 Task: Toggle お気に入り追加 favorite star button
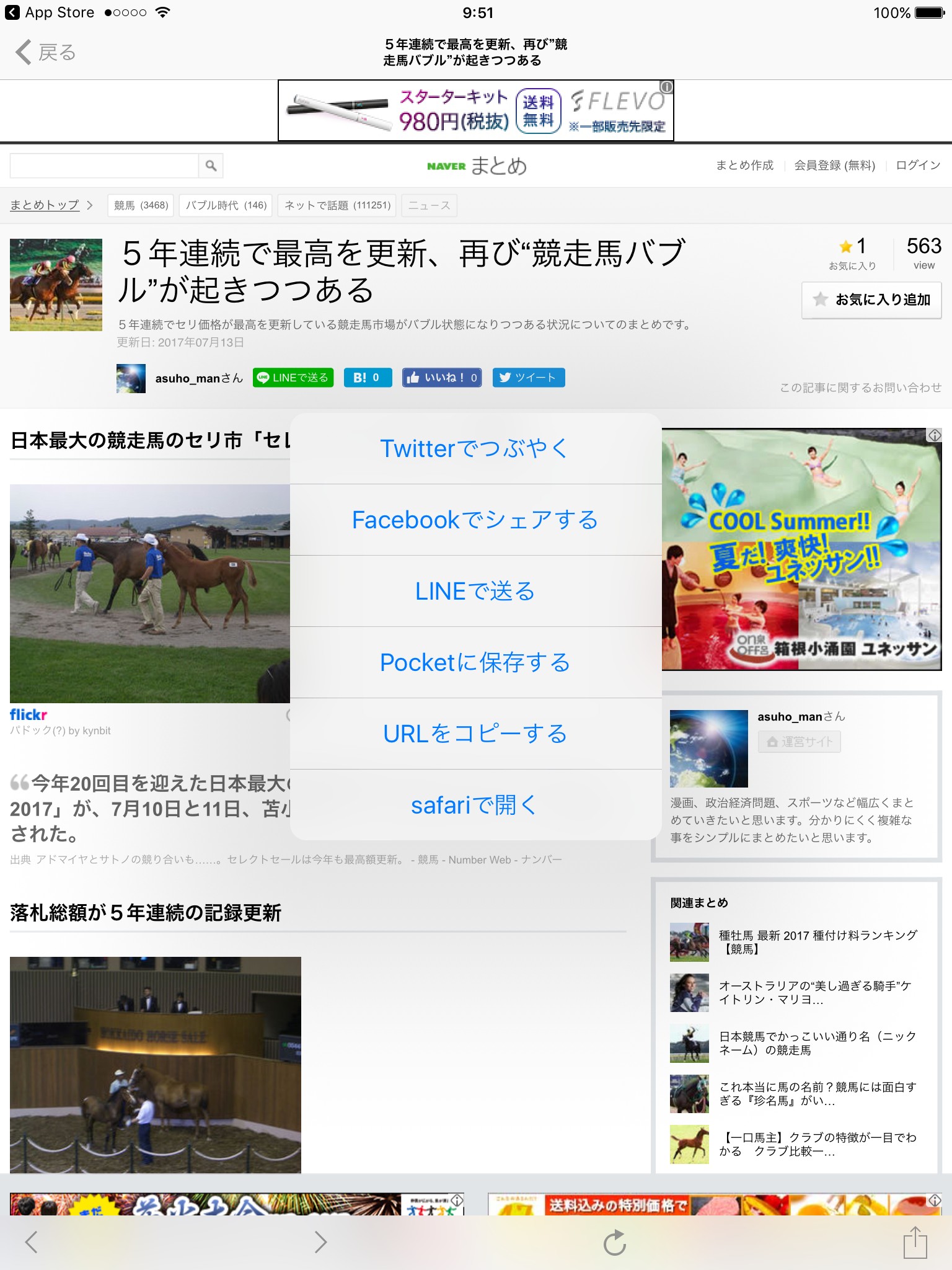click(871, 300)
